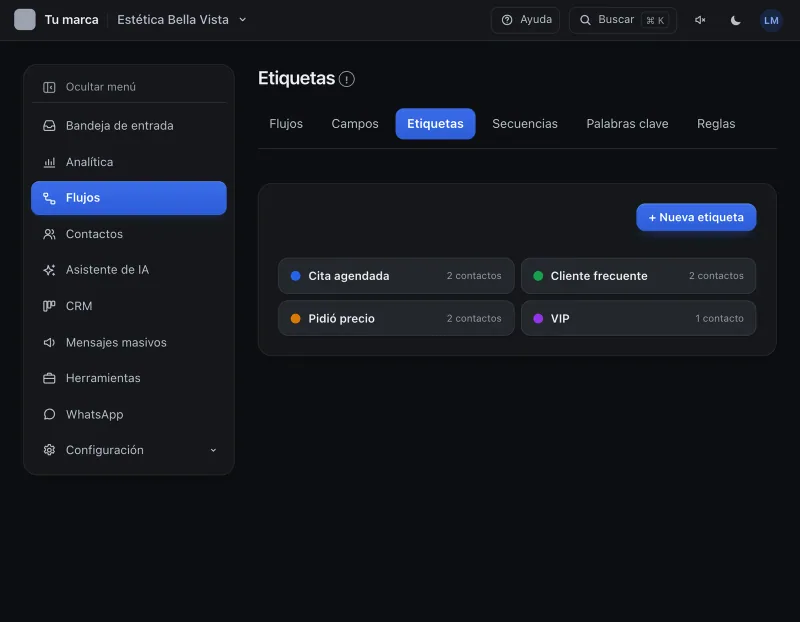Screen dimensions: 800x622
Task: Open the Contactos people icon
Action: (49, 234)
